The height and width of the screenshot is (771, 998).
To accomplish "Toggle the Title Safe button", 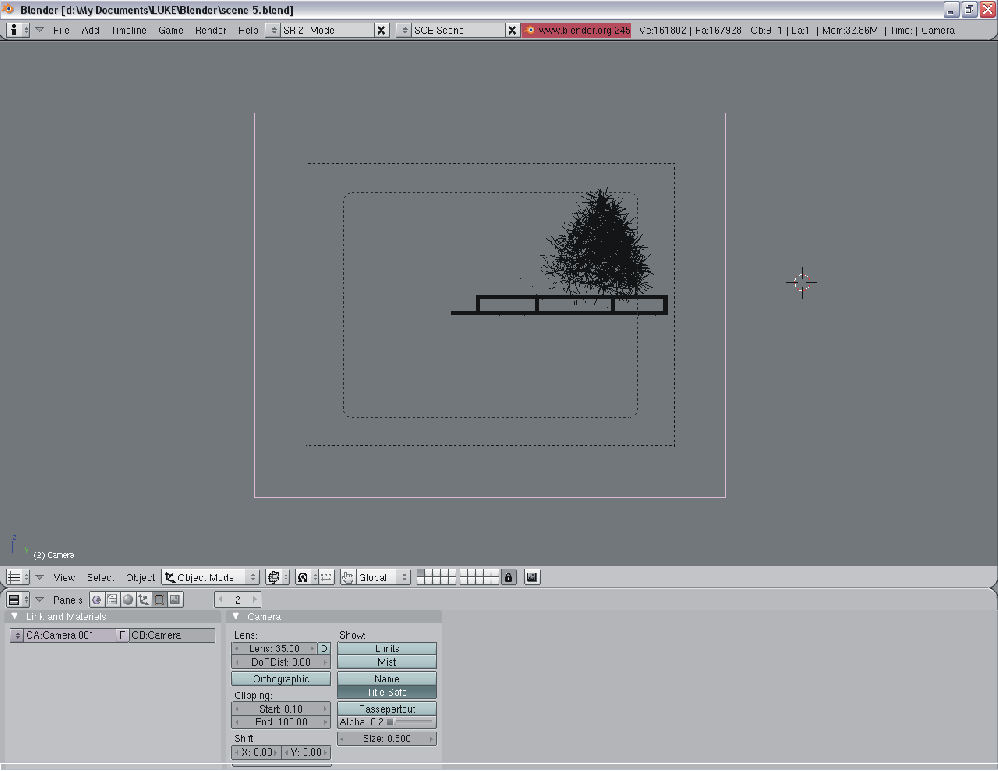I will (x=387, y=692).
